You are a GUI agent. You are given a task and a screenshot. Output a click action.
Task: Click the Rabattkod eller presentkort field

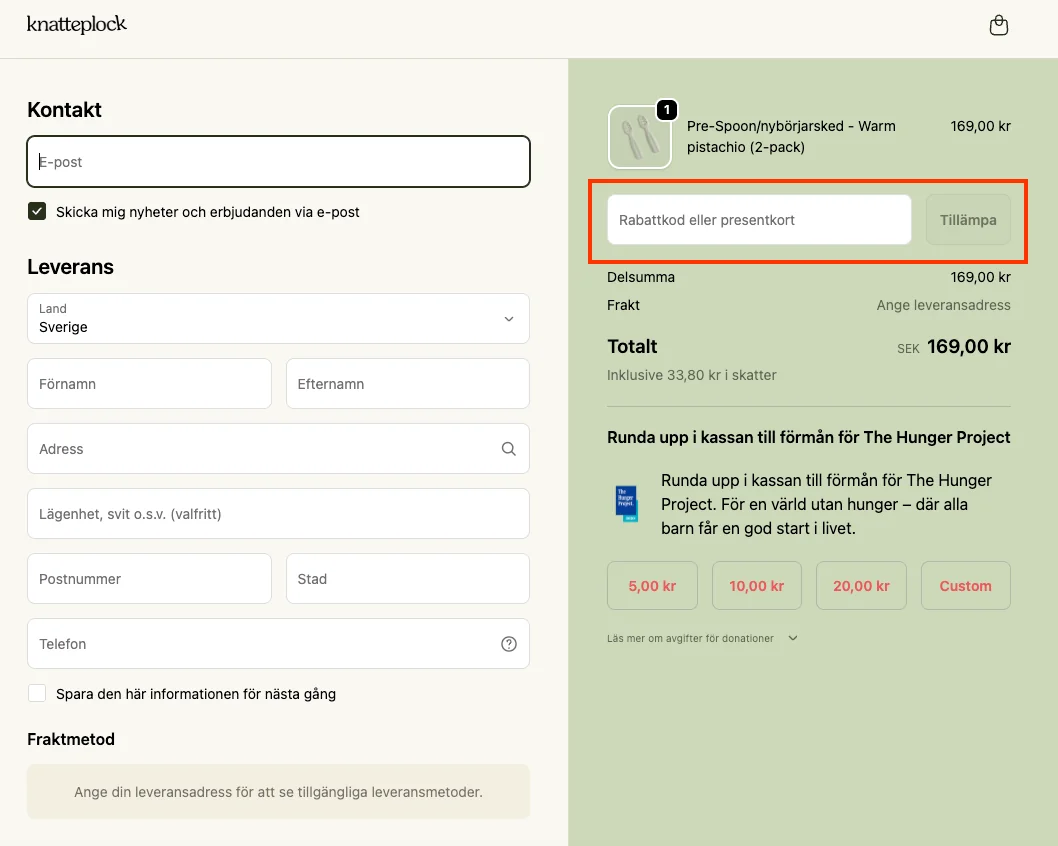click(758, 220)
